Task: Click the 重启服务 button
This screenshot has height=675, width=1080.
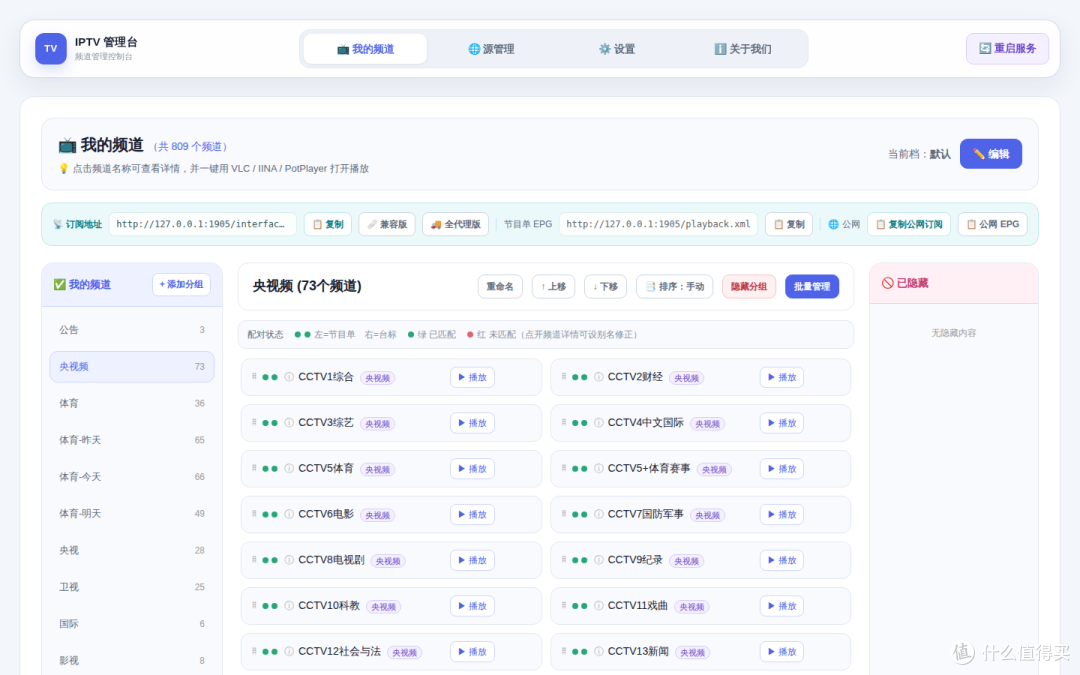Action: pyautogui.click(x=1007, y=49)
